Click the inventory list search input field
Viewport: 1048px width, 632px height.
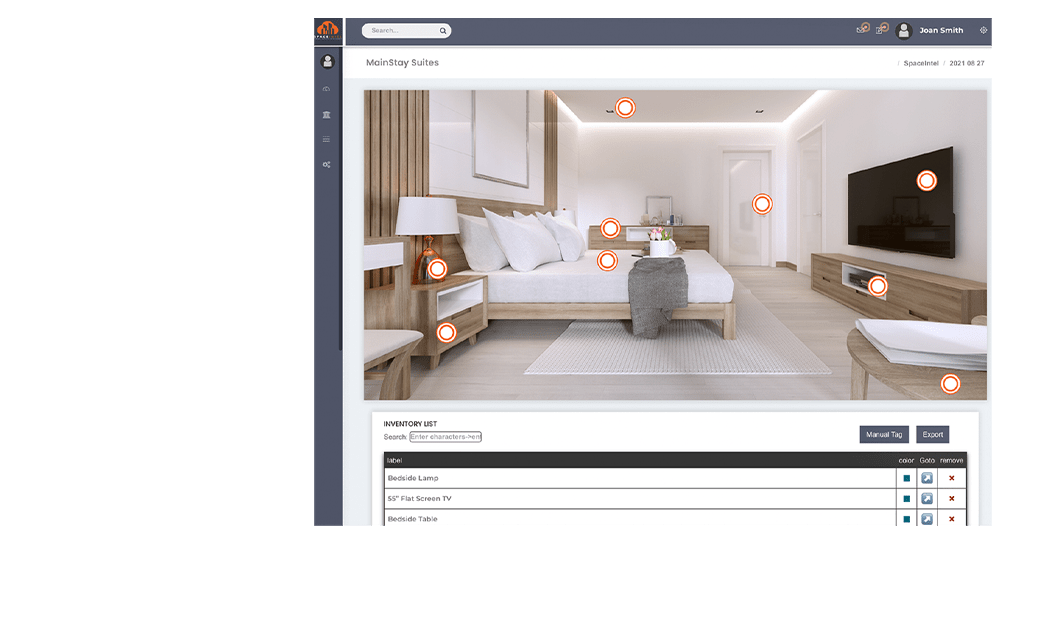click(x=445, y=437)
